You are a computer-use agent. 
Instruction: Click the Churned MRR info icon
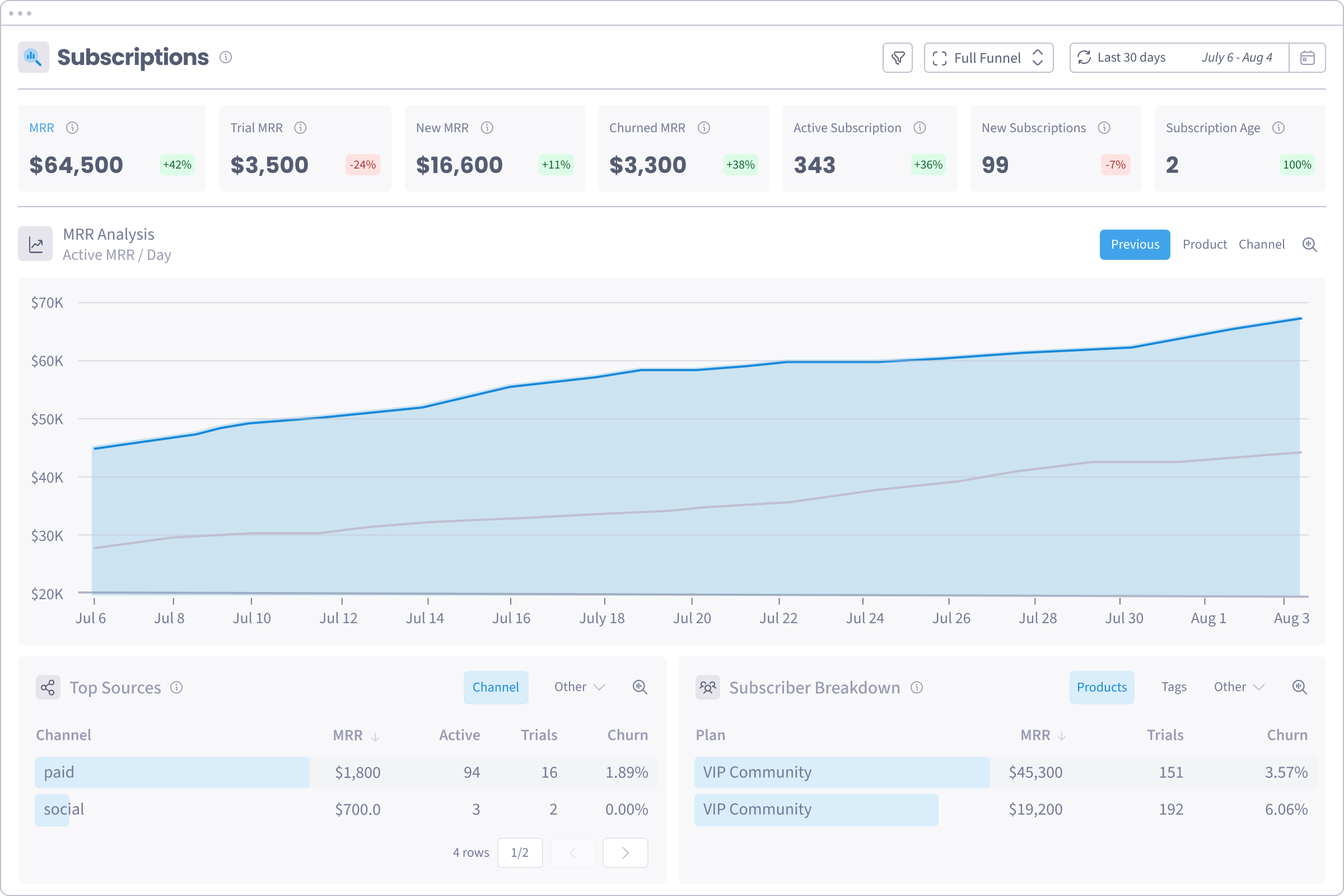(x=703, y=128)
